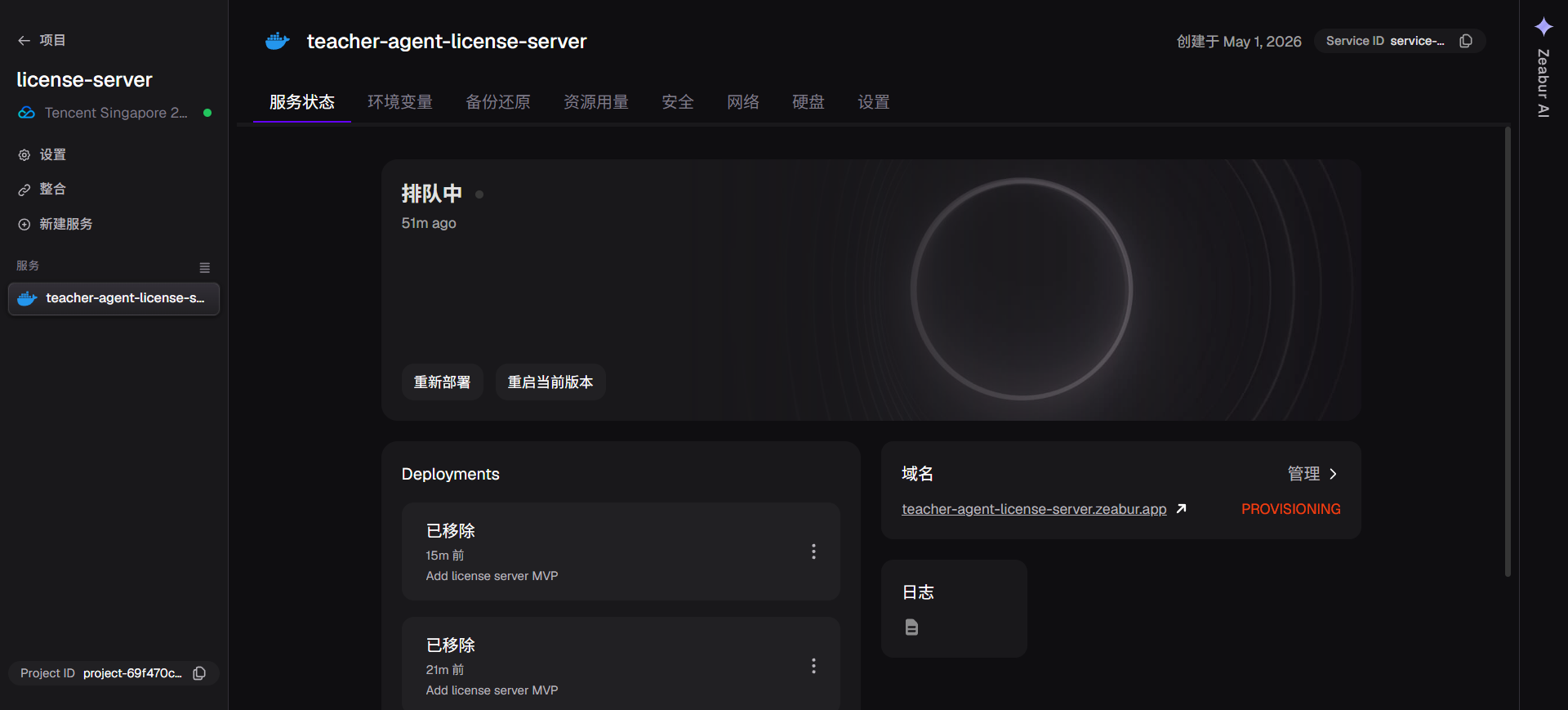The width and height of the screenshot is (1568, 710).
Task: Click the project-69f470c... ID text
Action: pos(132,673)
